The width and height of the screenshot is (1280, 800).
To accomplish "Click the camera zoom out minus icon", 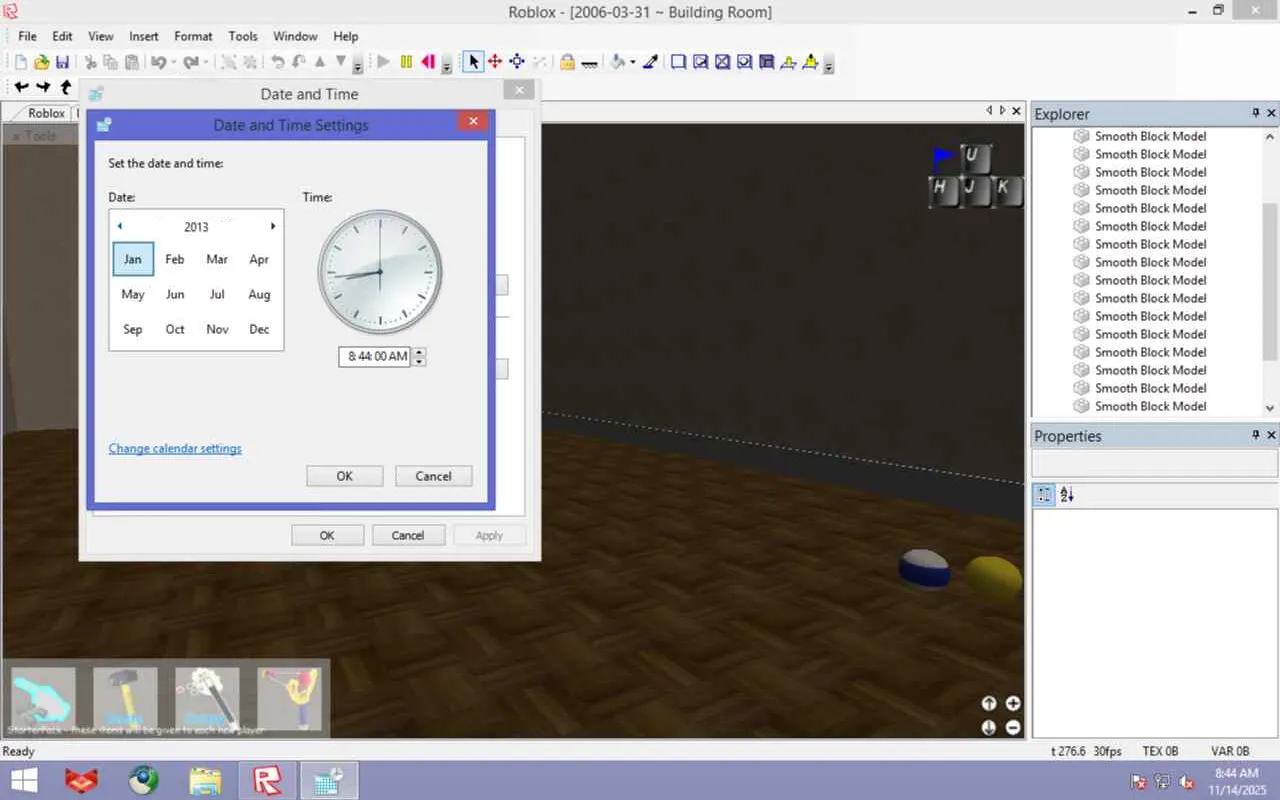I will point(1013,727).
